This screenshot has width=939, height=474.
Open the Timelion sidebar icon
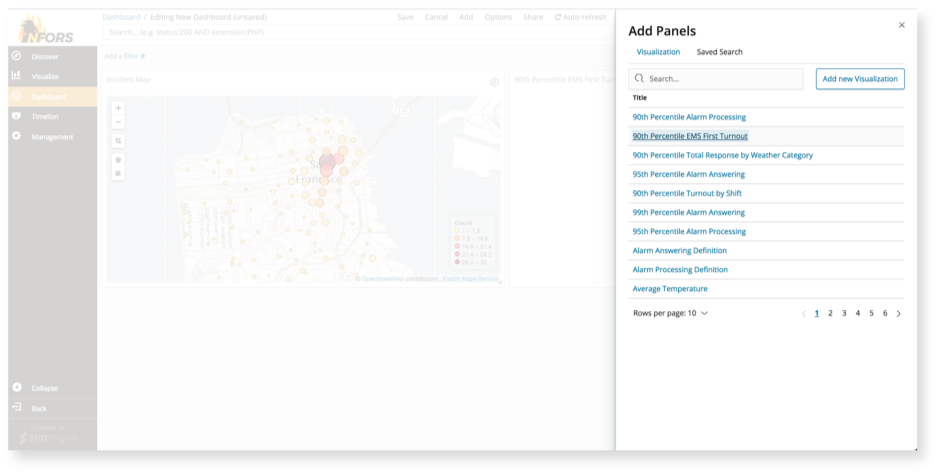[17, 116]
